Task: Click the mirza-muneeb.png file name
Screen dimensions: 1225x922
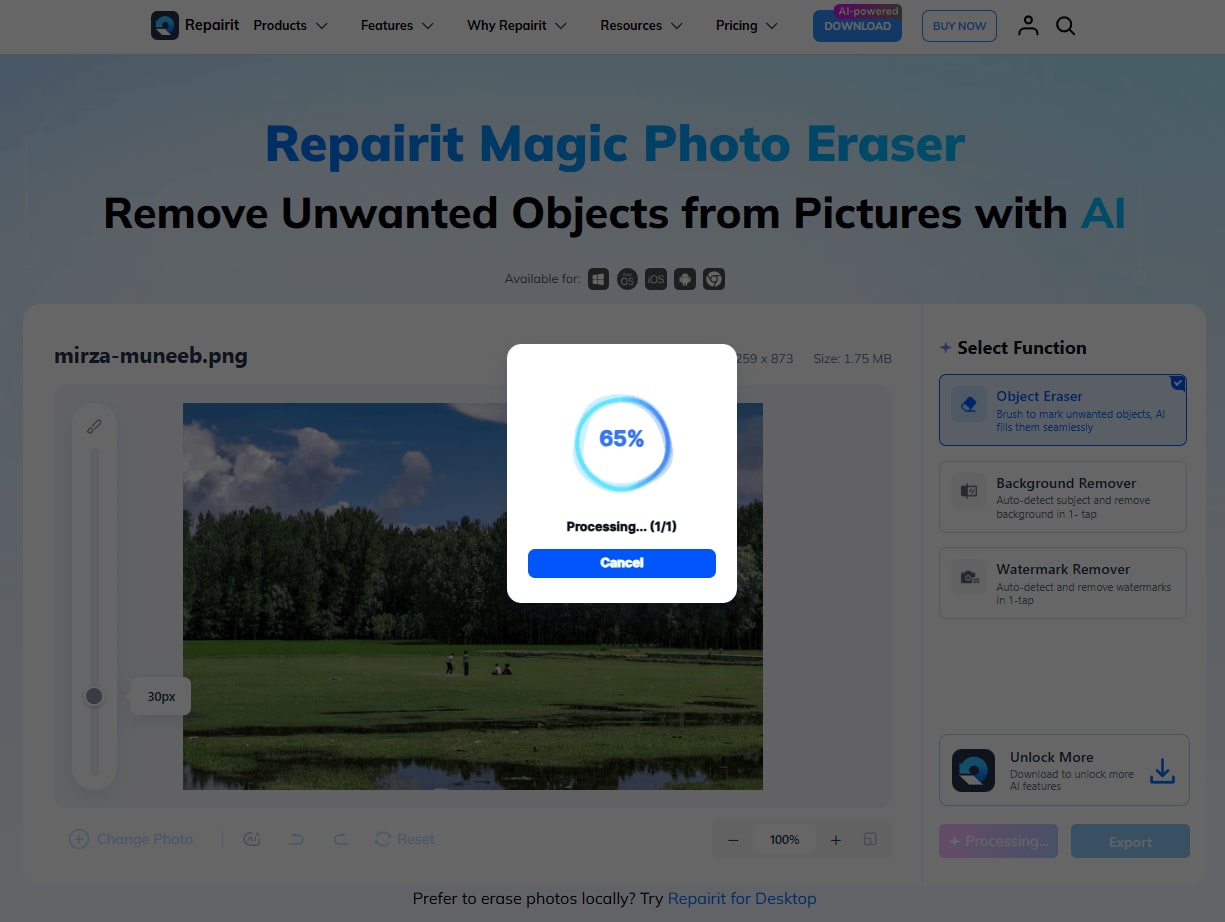Action: click(151, 355)
